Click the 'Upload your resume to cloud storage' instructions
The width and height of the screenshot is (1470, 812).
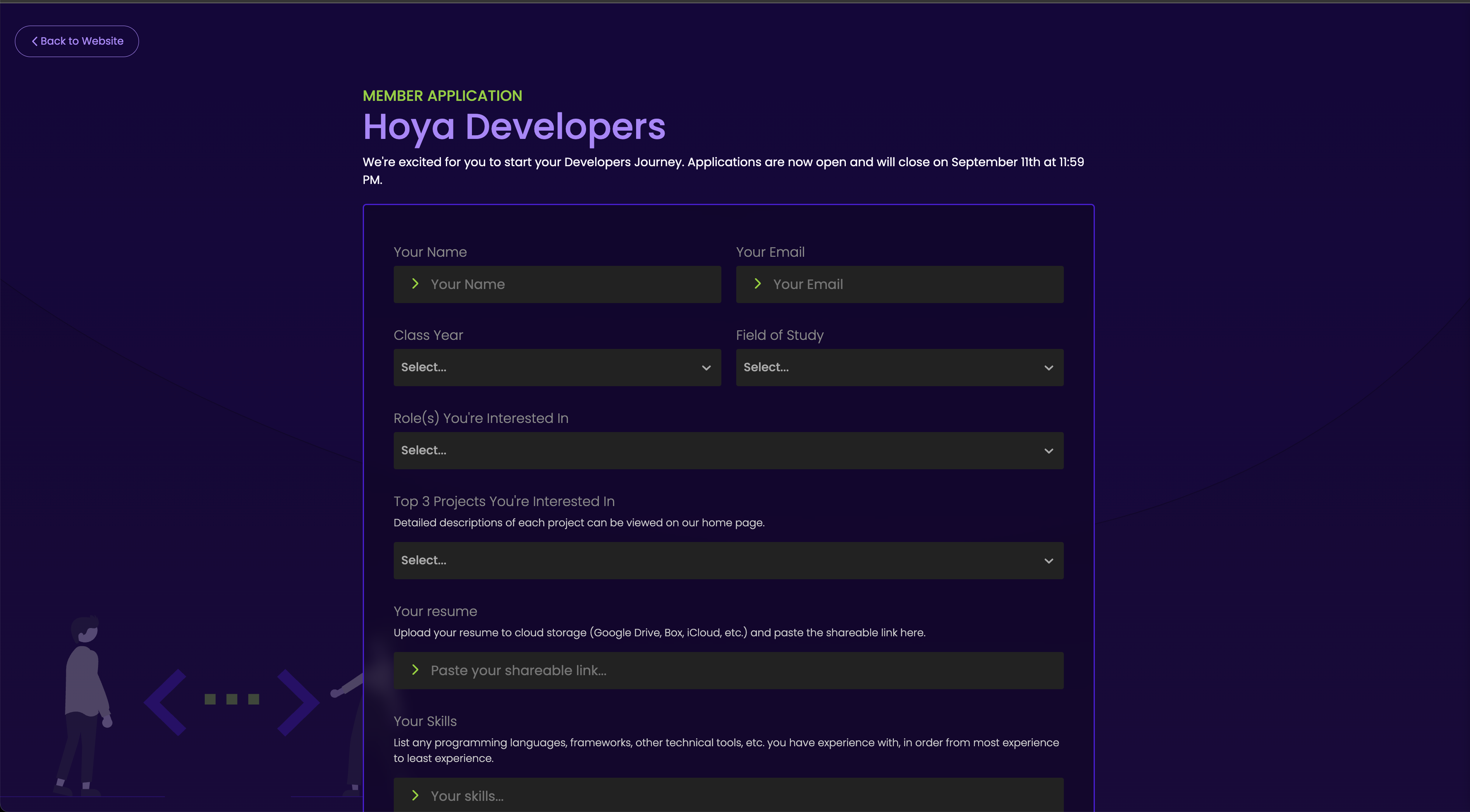[x=660, y=633]
